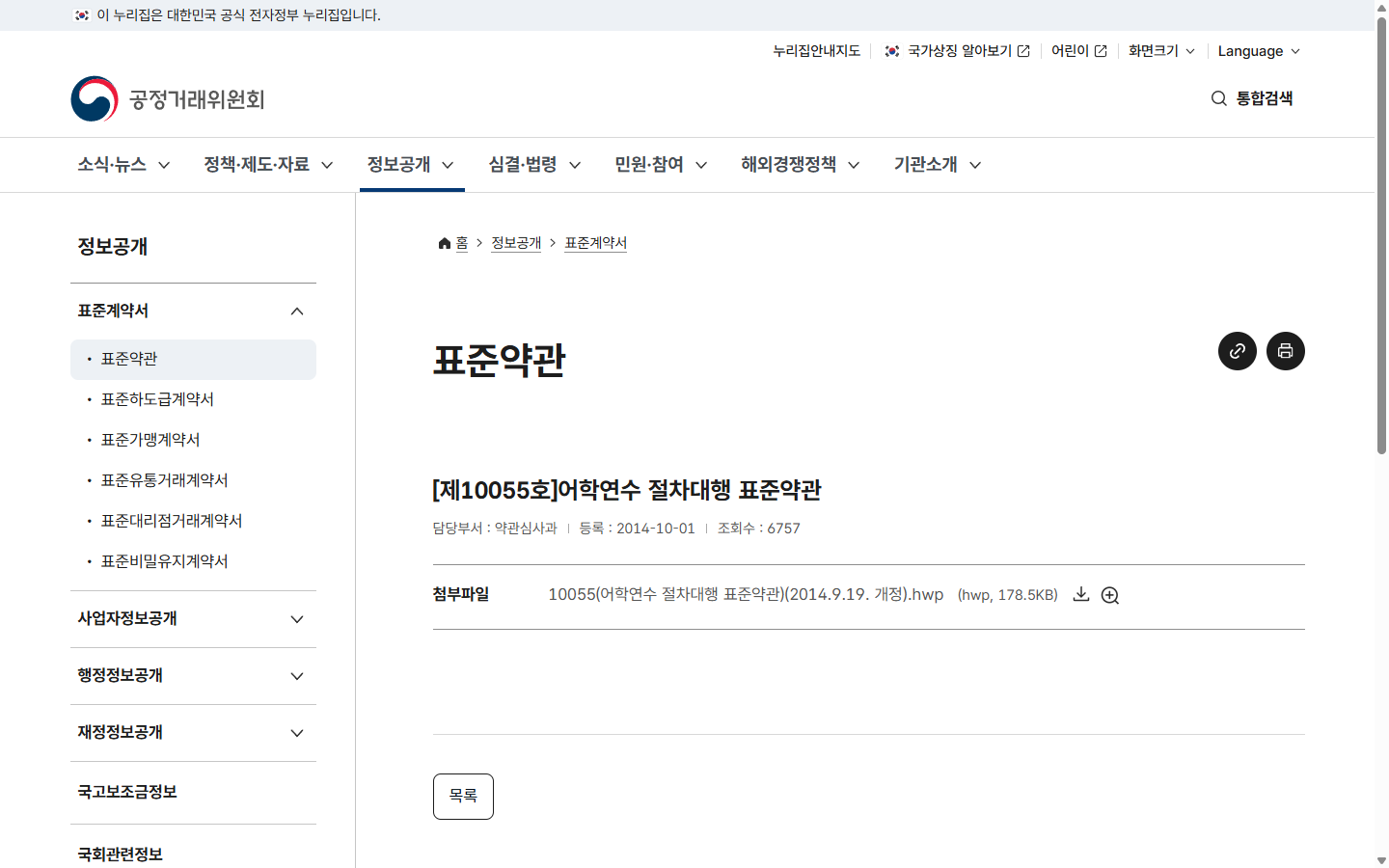Click the page vertical scrollbar thumb
Viewport: 1389px width, 868px height.
pyautogui.click(x=1381, y=234)
